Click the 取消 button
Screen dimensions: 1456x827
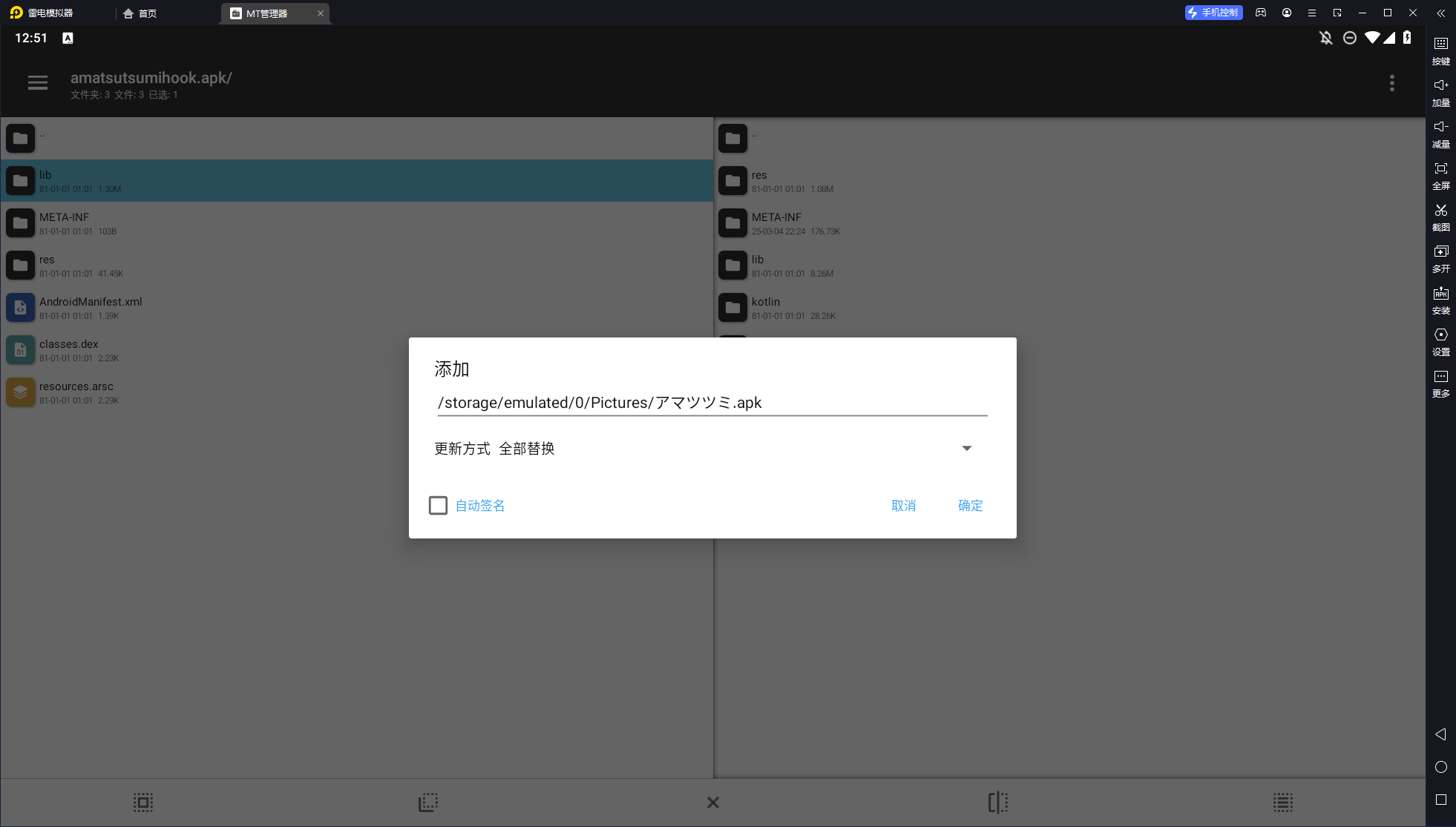click(x=903, y=506)
